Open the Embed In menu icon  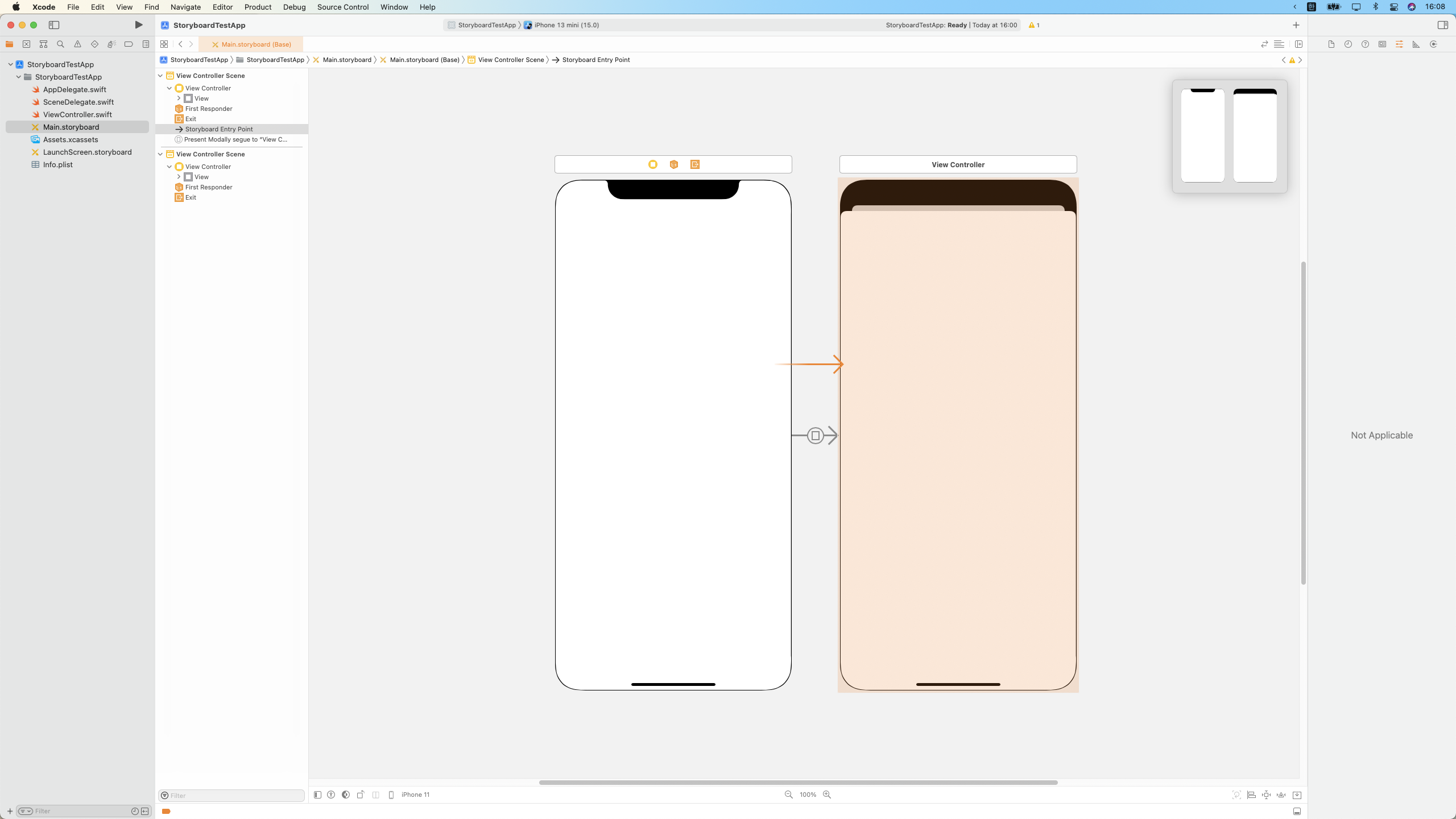tap(1297, 795)
